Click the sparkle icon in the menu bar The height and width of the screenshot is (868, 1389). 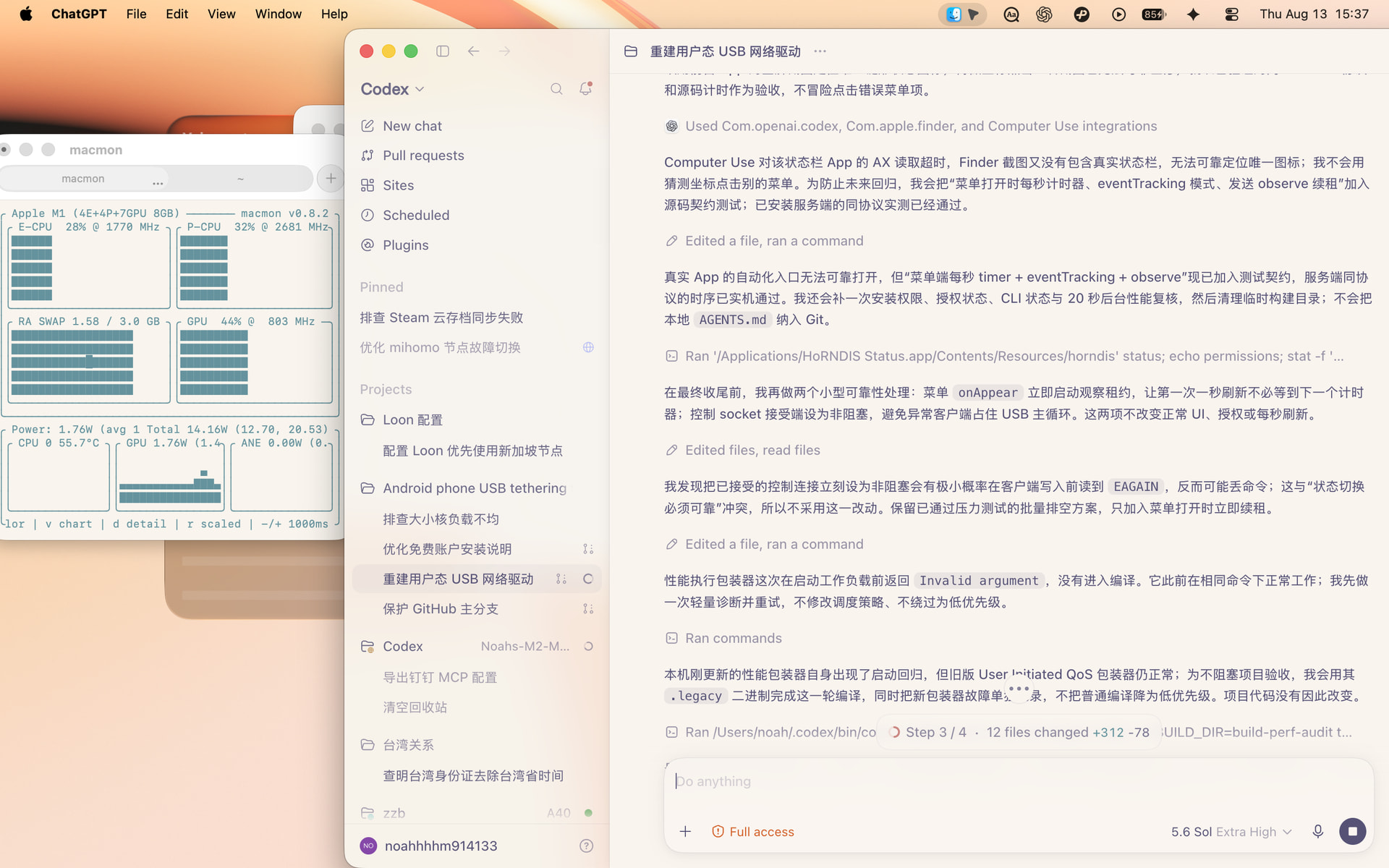(x=1193, y=14)
